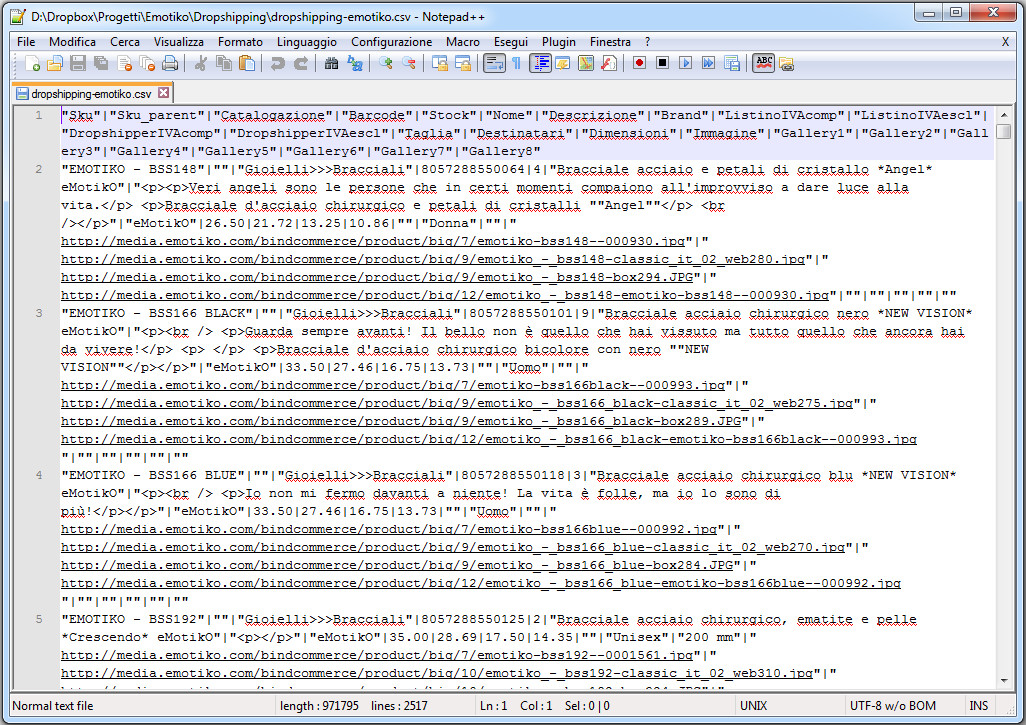Open a file using the folder icon
Screen dimensions: 1026x725
pyautogui.click(x=54, y=64)
